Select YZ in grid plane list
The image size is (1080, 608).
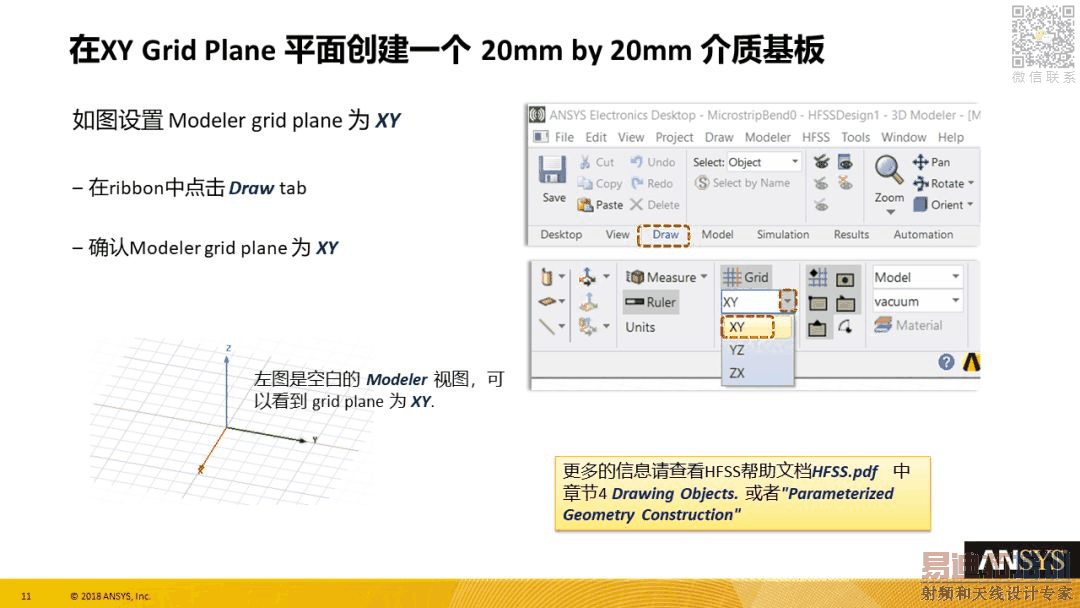[757, 350]
